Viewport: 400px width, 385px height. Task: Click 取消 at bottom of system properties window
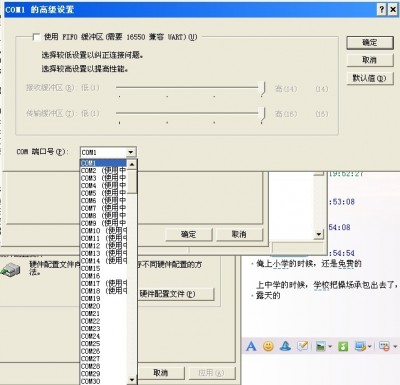tap(161, 373)
